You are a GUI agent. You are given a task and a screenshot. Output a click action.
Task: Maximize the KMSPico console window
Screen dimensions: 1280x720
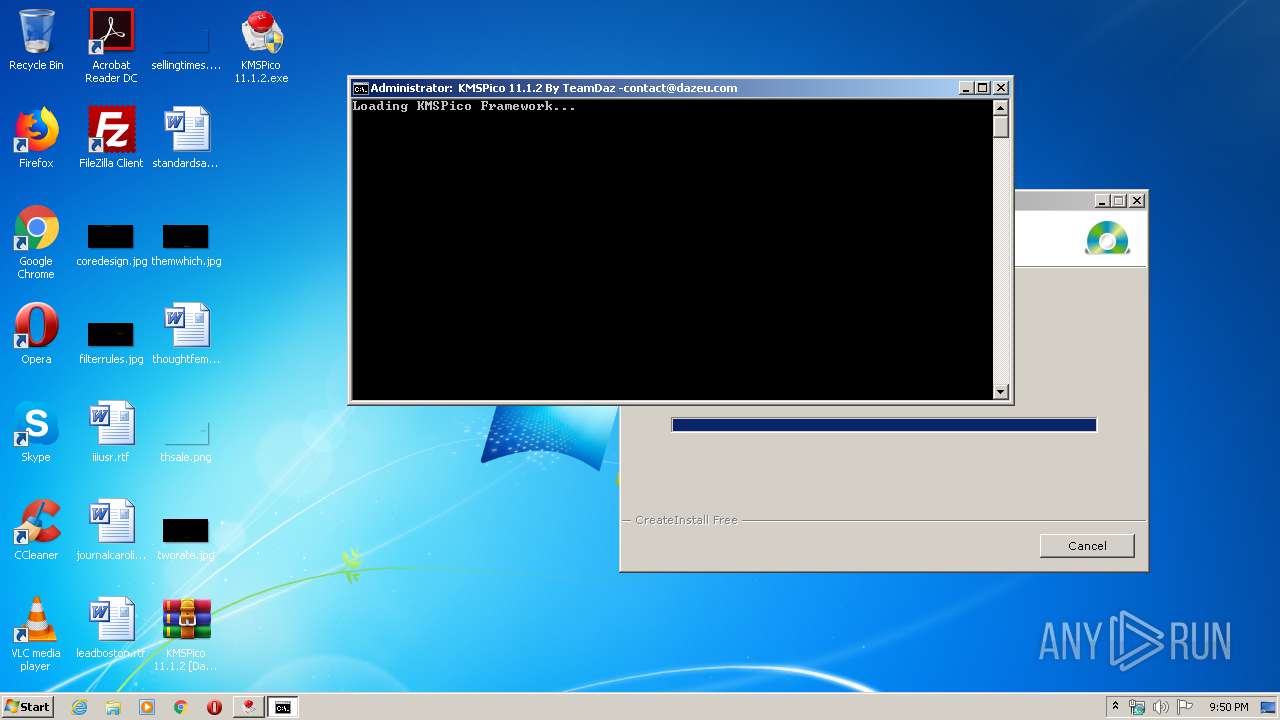click(x=982, y=88)
